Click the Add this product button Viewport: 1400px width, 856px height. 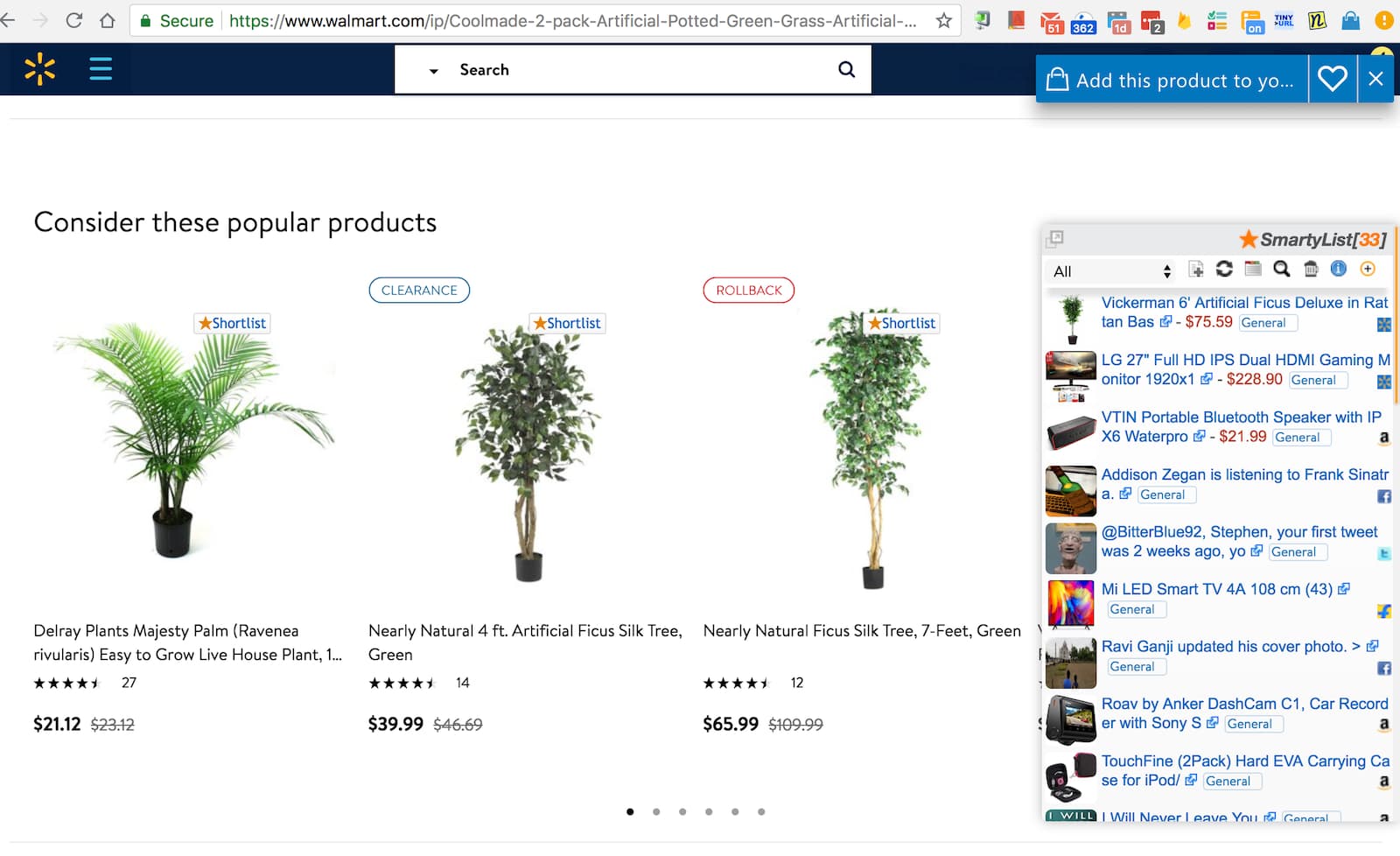click(x=1172, y=80)
